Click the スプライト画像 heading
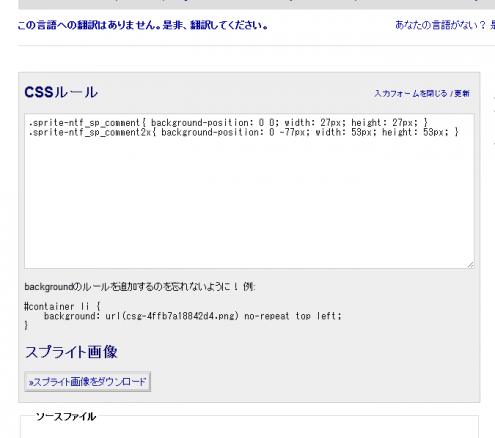495x438 pixels. pyautogui.click(x=71, y=352)
